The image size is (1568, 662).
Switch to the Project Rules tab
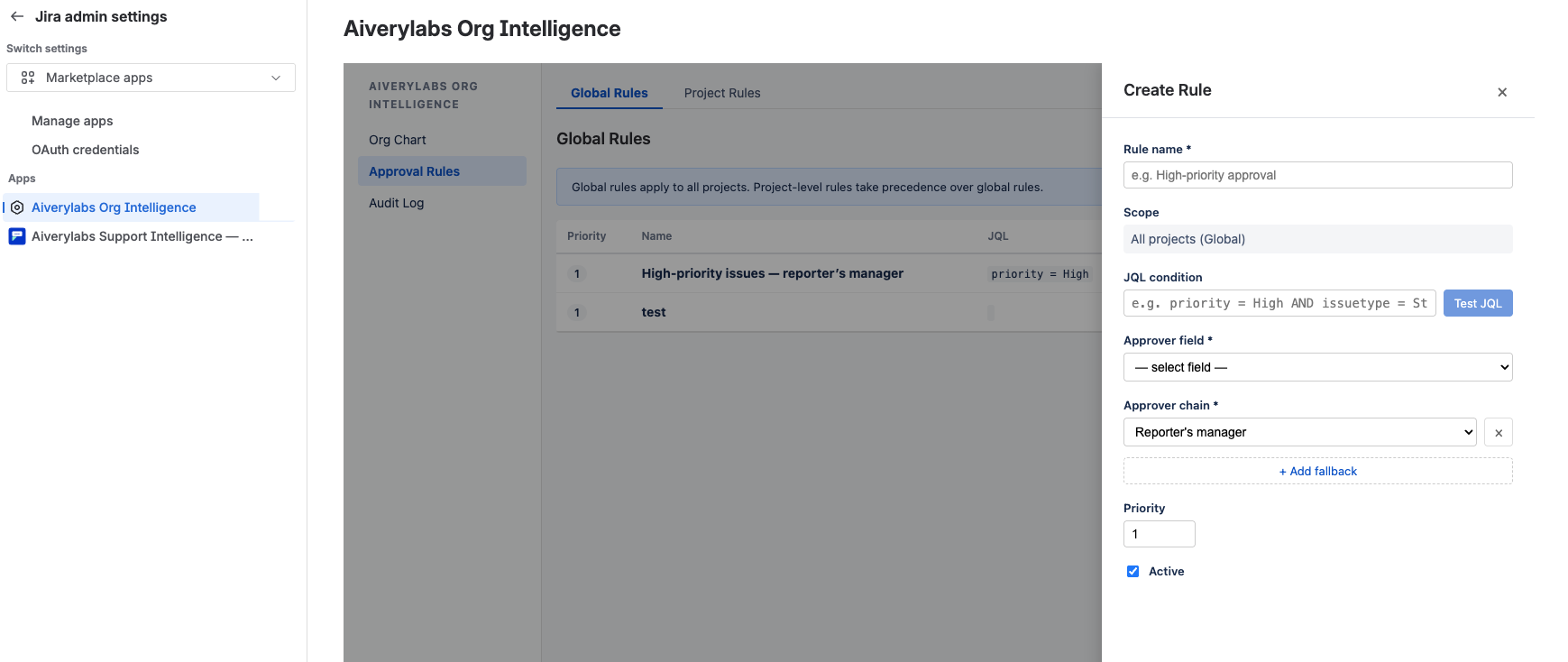[x=722, y=93]
